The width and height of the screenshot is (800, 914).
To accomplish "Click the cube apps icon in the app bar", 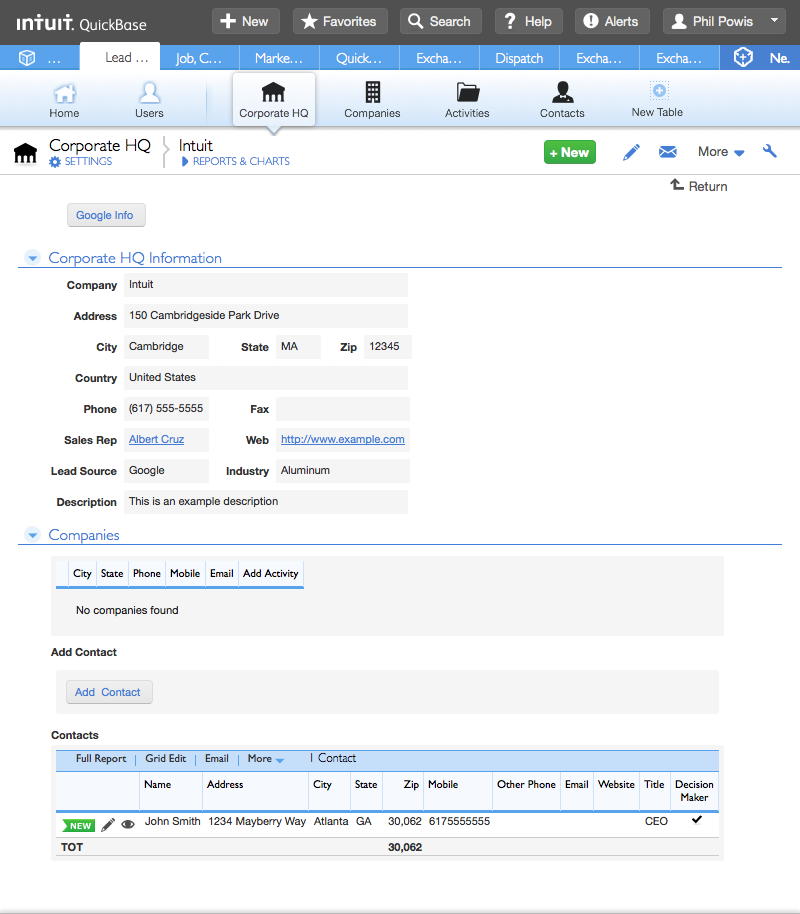I will (x=27, y=58).
